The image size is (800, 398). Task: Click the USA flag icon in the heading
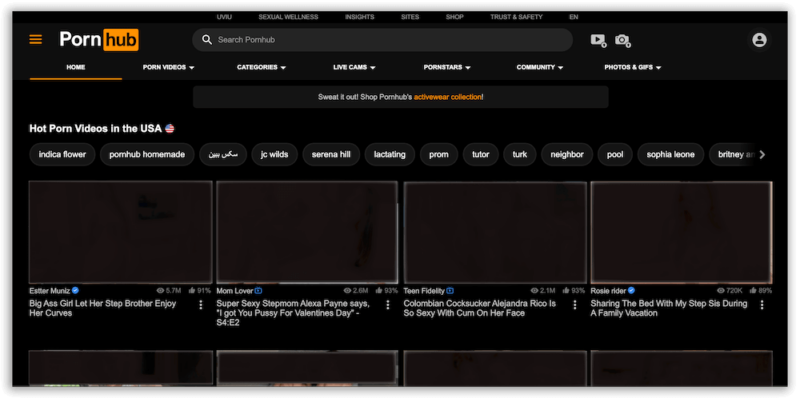click(170, 129)
